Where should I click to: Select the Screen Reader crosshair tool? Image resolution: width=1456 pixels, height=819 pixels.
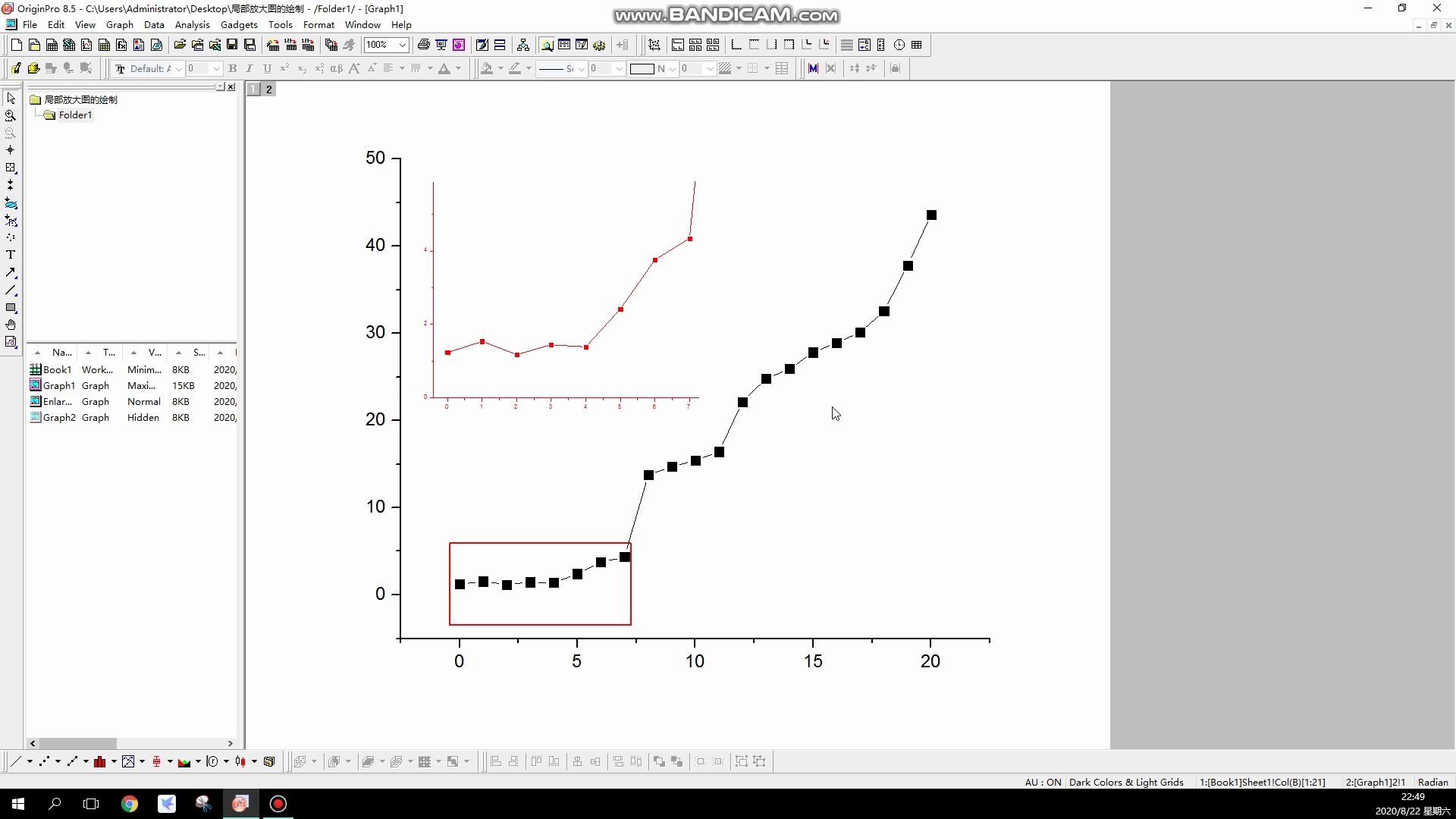[x=11, y=150]
